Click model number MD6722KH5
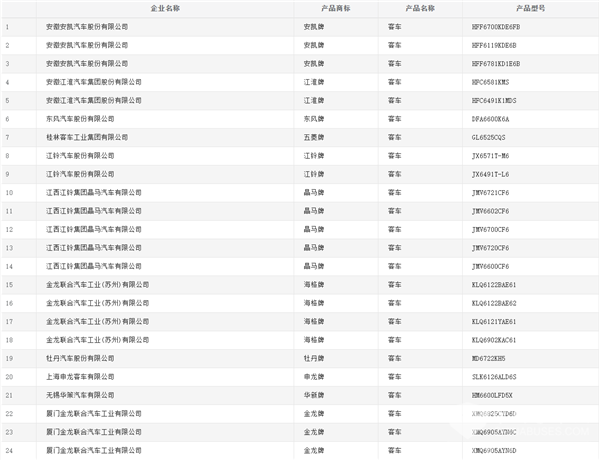The image size is (600, 460). pos(489,357)
